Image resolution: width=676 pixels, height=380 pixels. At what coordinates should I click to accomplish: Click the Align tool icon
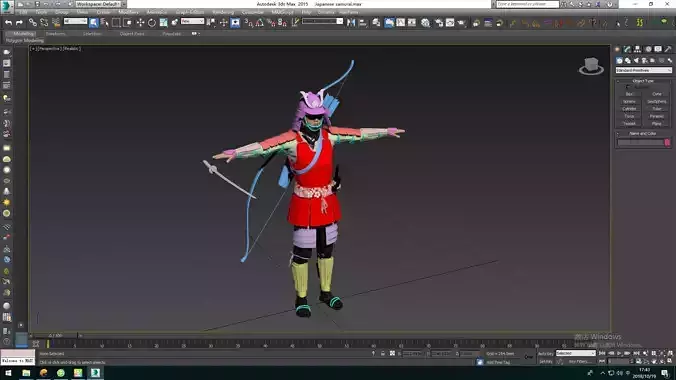363,22
